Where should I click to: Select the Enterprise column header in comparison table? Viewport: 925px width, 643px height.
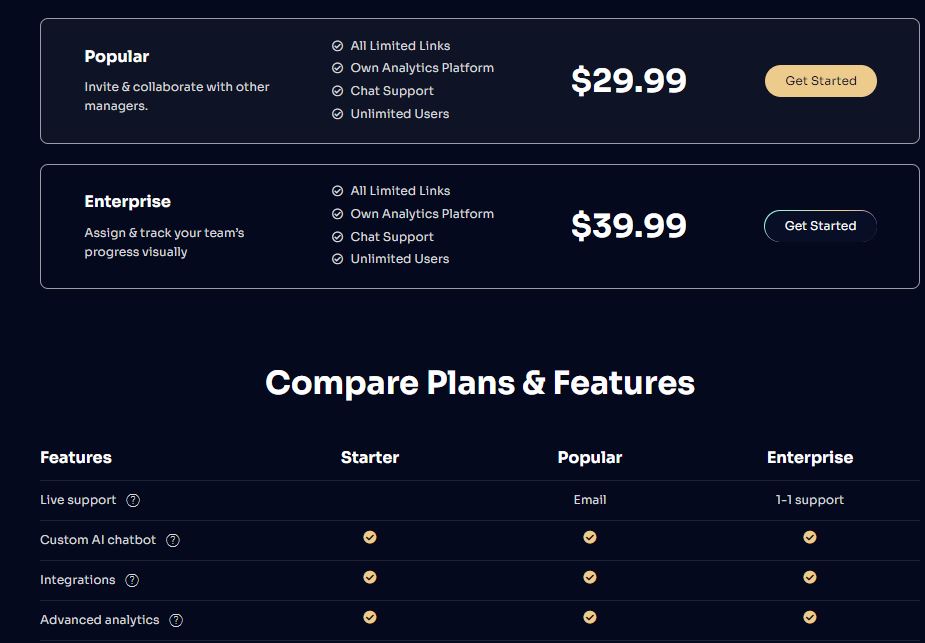(810, 458)
